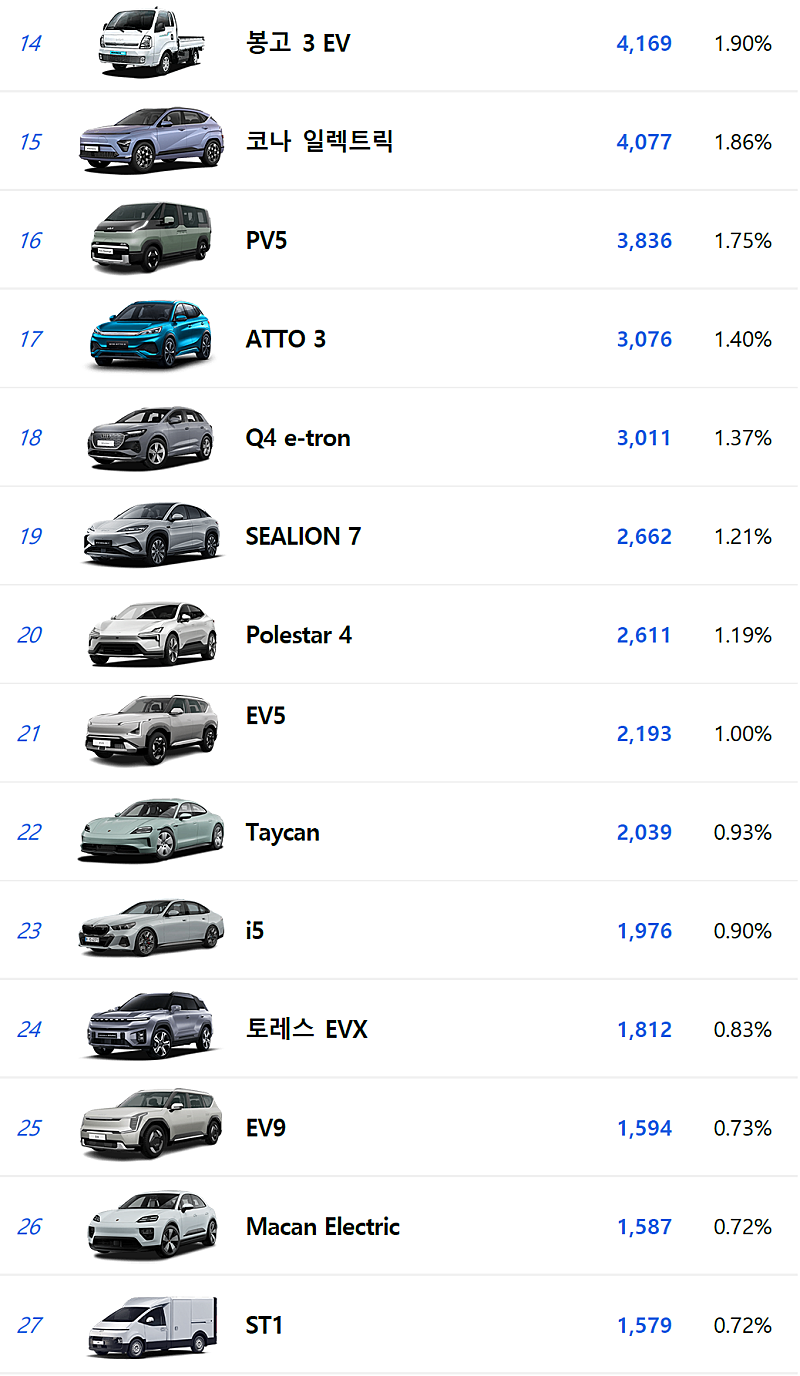Viewport: 800px width, 1376px height.
Task: Open the ATTO 3 model link
Action: tap(286, 339)
